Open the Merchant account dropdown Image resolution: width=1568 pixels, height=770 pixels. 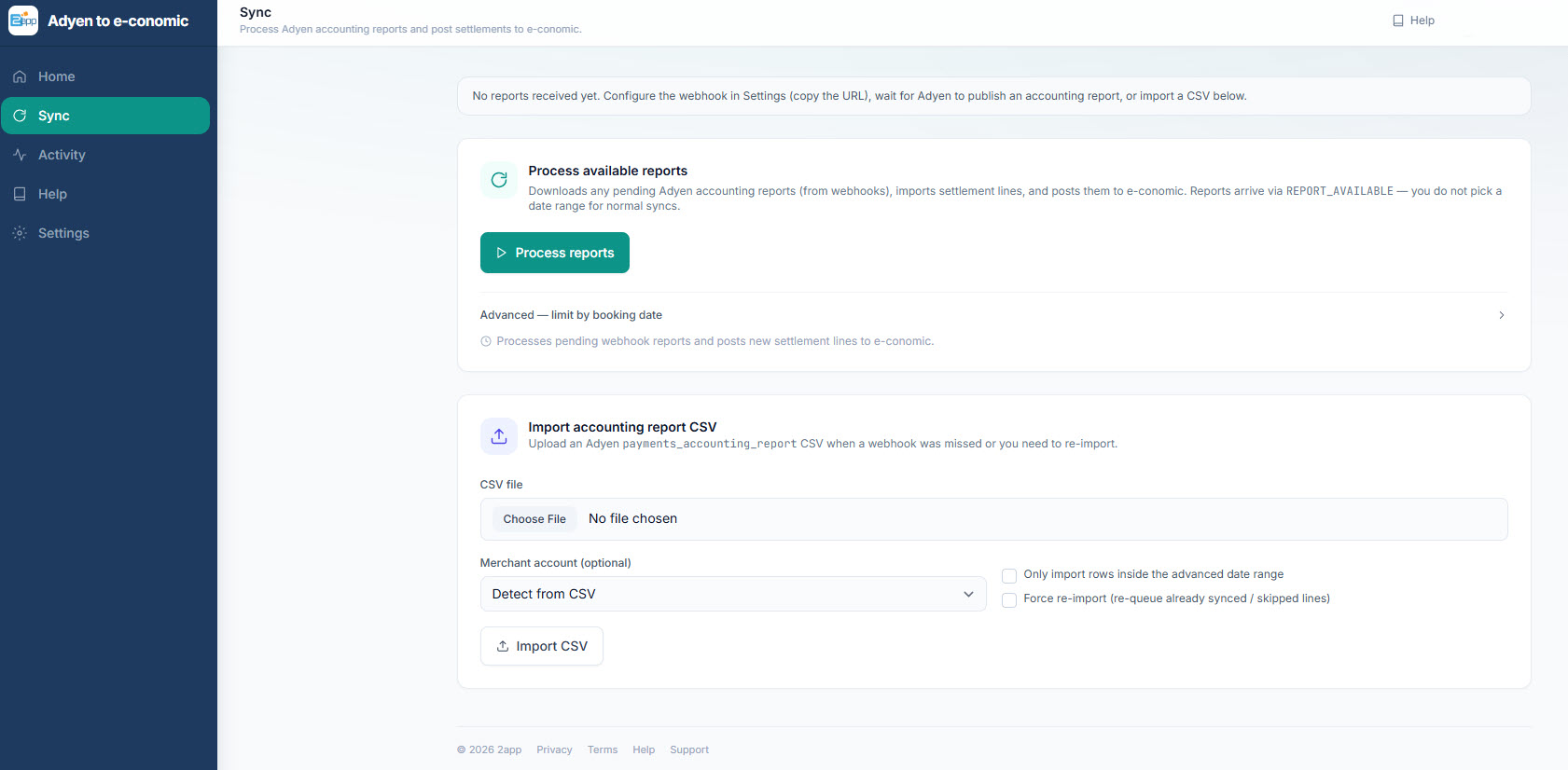tap(733, 594)
